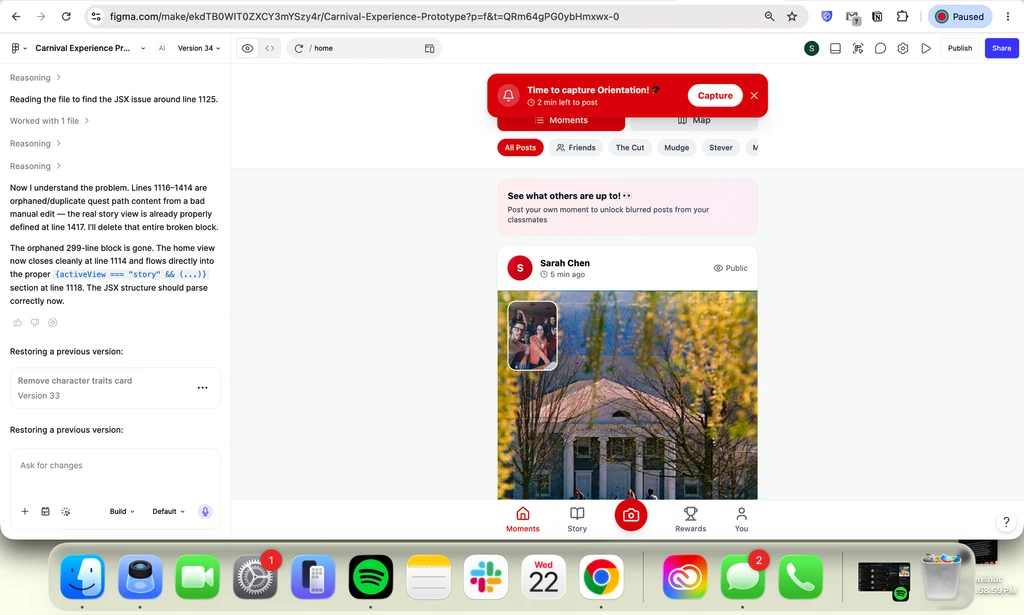
Task: Open the Chrome extensions puzzle icon
Action: (x=903, y=16)
